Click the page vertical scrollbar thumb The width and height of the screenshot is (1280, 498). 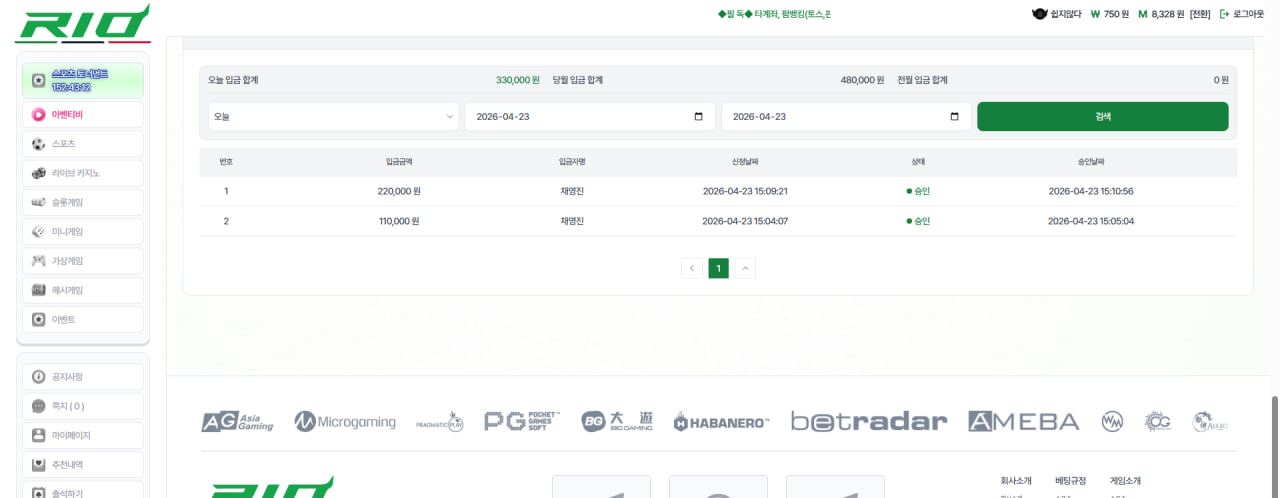(x=1274, y=445)
